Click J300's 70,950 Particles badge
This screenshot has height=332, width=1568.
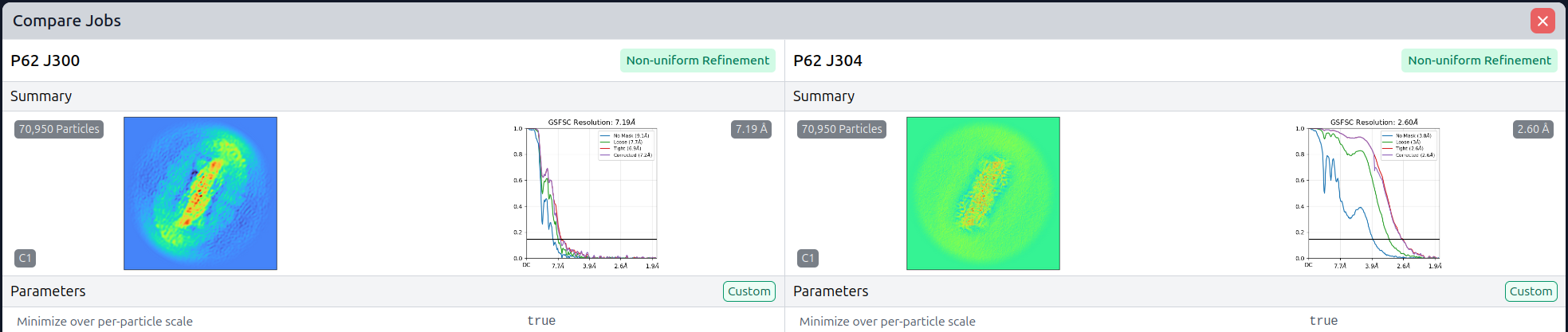click(59, 129)
